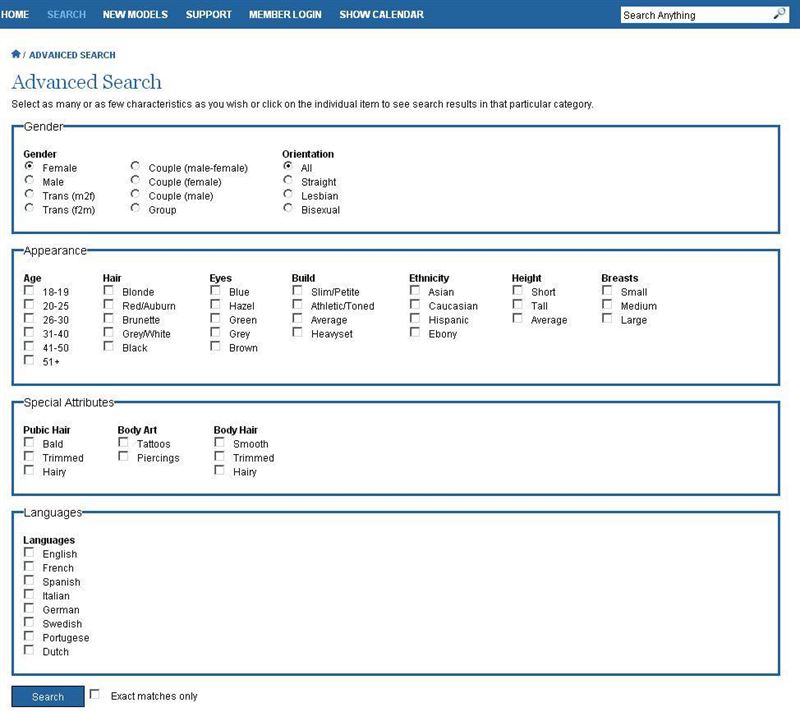
Task: Click the blue Search button
Action: (48, 696)
